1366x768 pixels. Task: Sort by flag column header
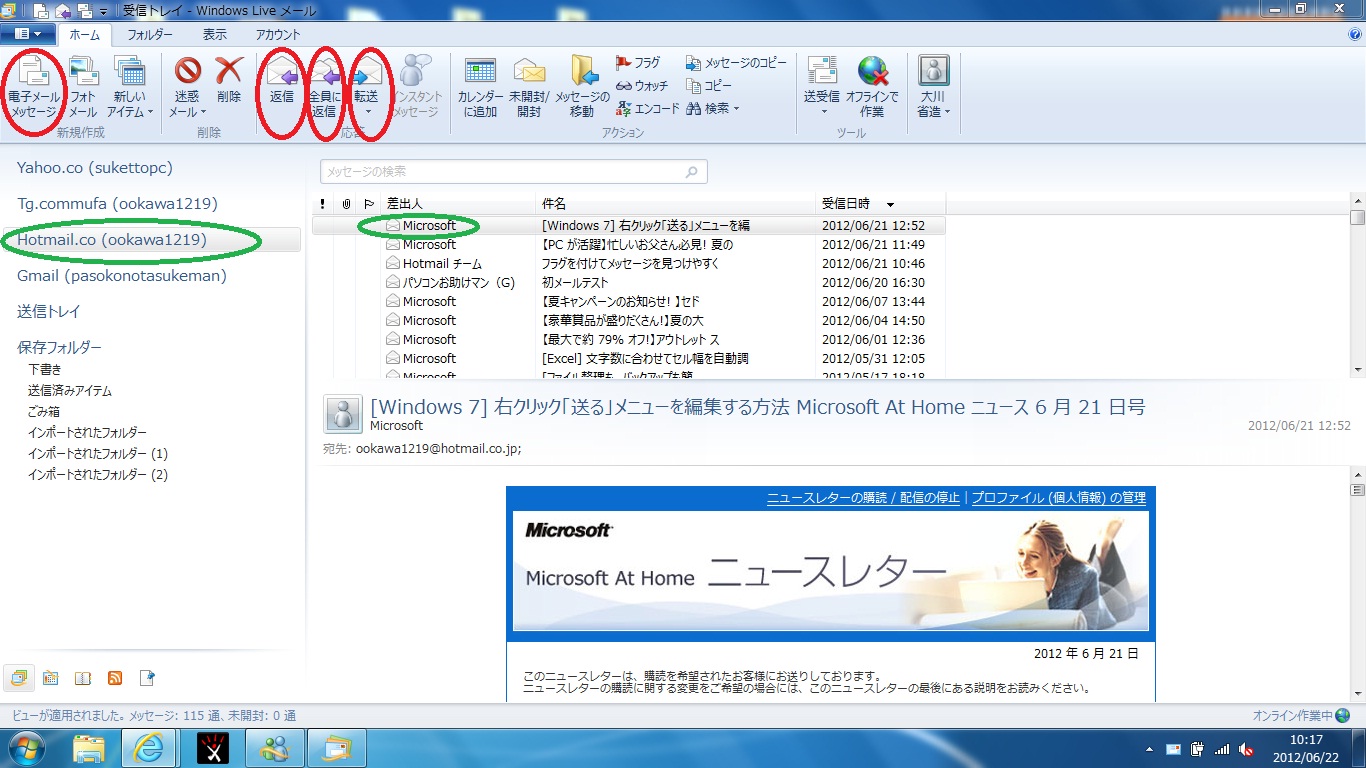(x=369, y=204)
